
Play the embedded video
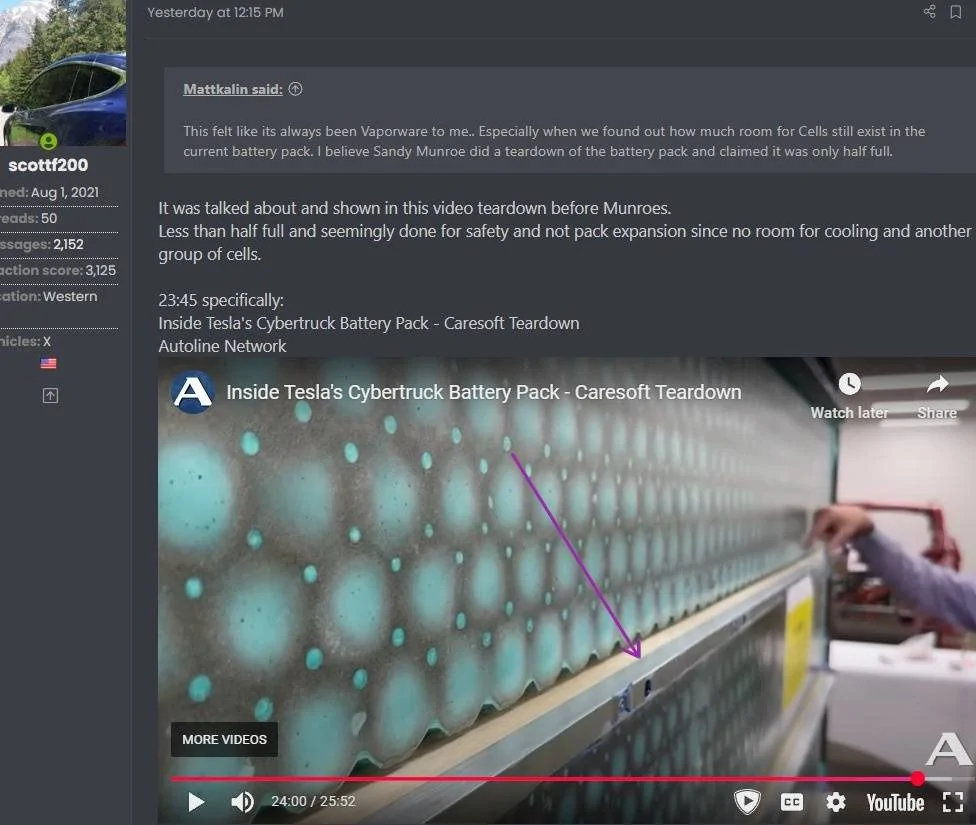tap(196, 802)
